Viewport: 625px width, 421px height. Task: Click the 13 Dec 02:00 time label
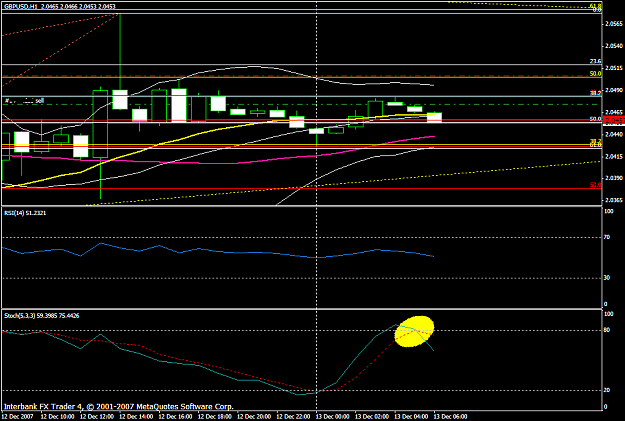(x=372, y=417)
